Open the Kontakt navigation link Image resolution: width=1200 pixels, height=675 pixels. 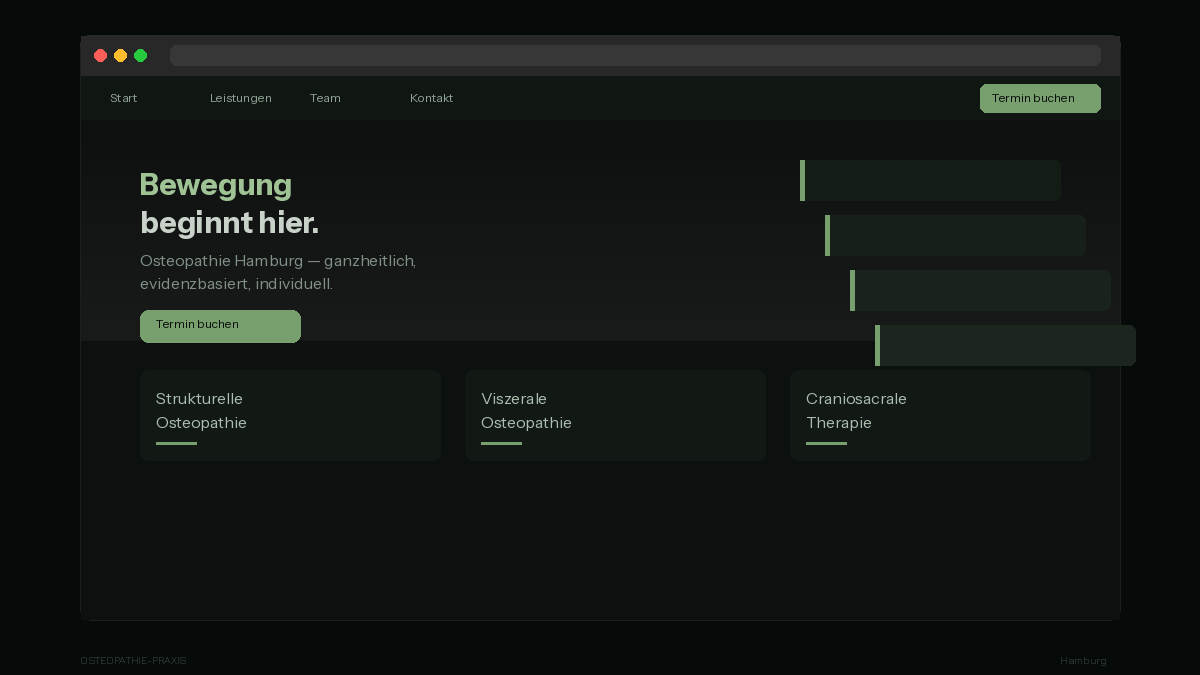pyautogui.click(x=431, y=98)
